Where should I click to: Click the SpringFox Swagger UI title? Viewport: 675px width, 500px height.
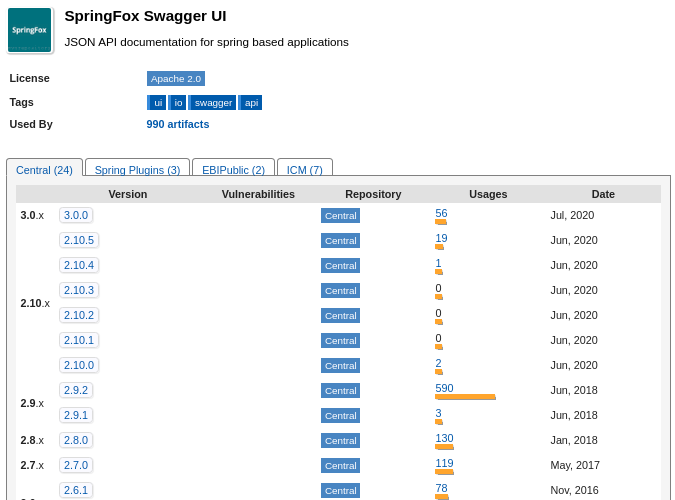(x=146, y=16)
